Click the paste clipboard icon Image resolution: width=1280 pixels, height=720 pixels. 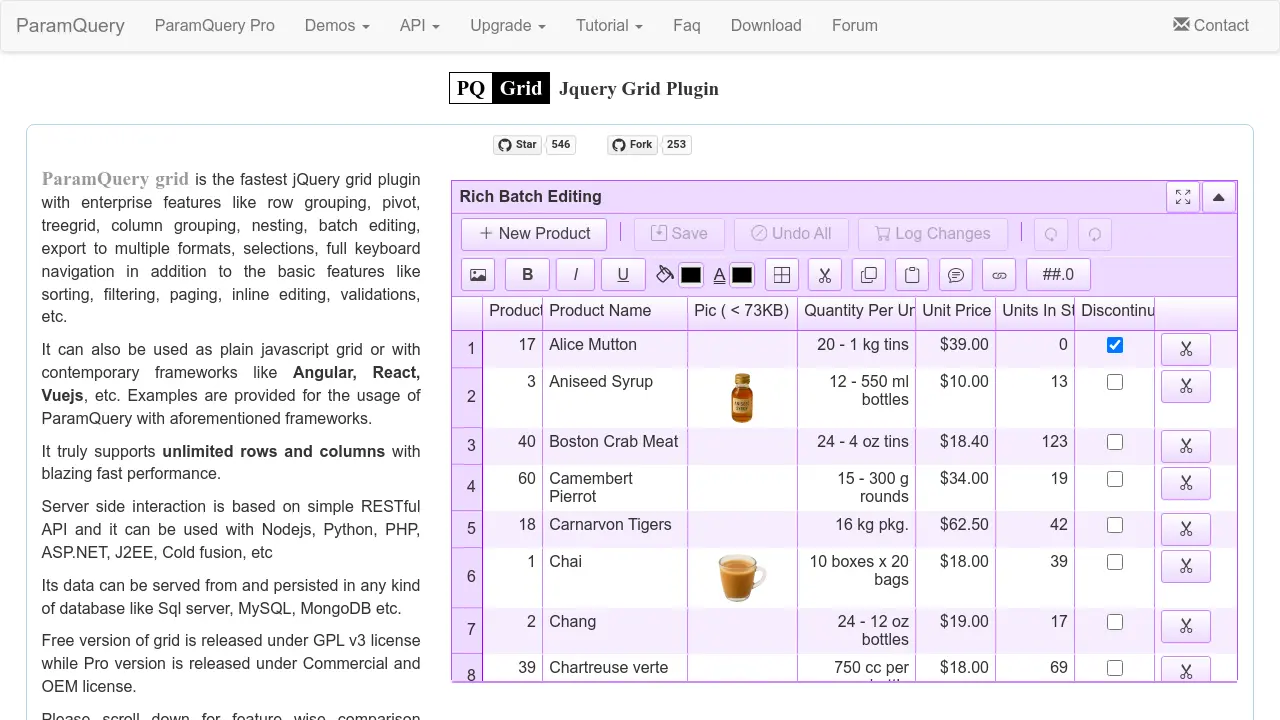tap(912, 275)
